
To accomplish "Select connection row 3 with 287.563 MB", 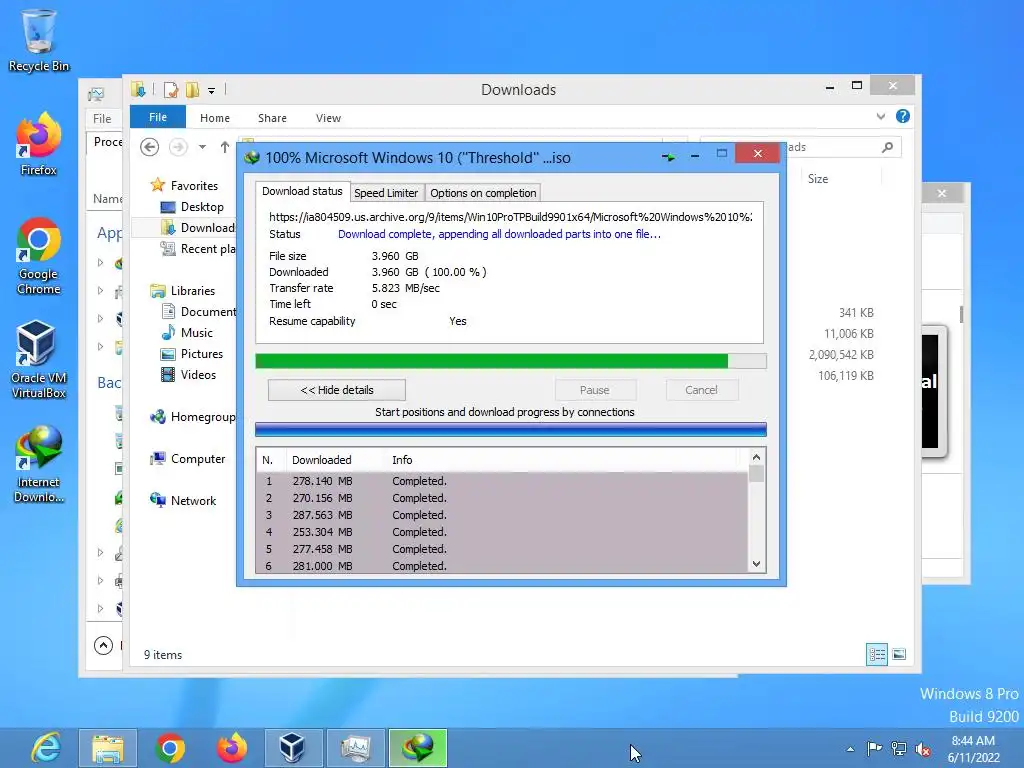I will click(x=502, y=515).
